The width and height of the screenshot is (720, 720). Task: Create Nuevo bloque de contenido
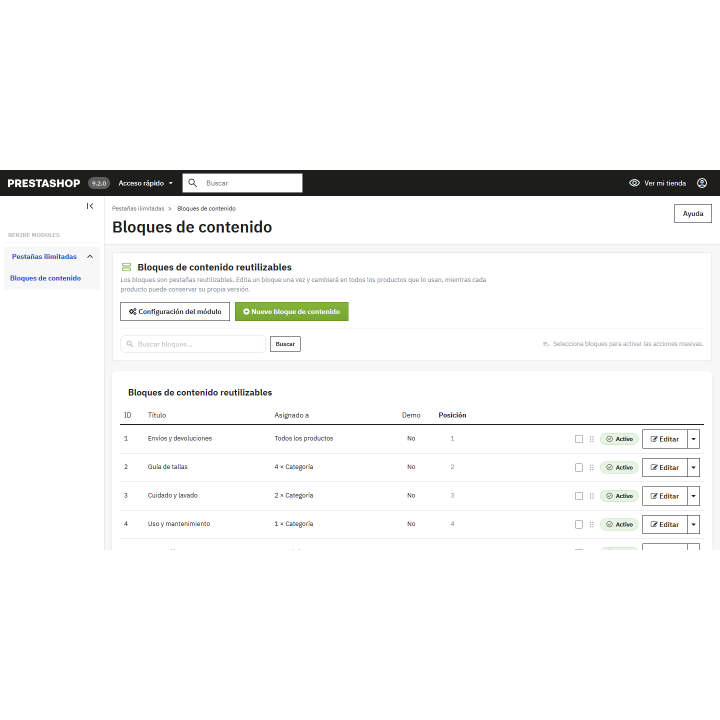[x=292, y=311]
